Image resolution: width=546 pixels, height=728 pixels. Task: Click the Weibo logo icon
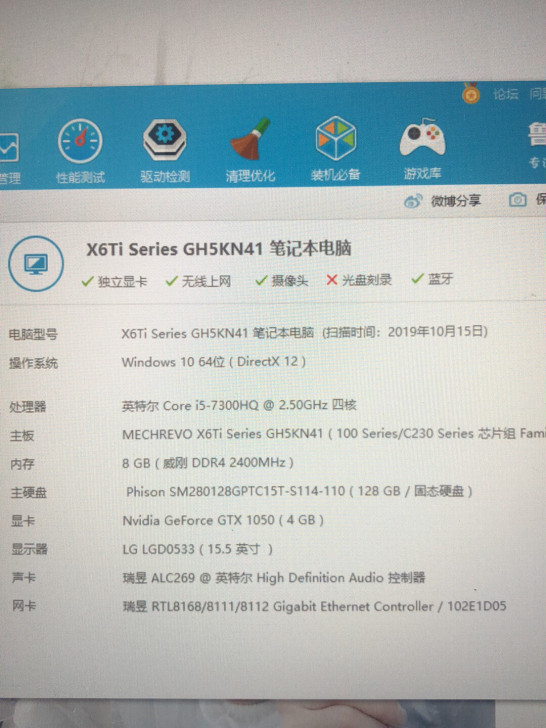coord(413,201)
